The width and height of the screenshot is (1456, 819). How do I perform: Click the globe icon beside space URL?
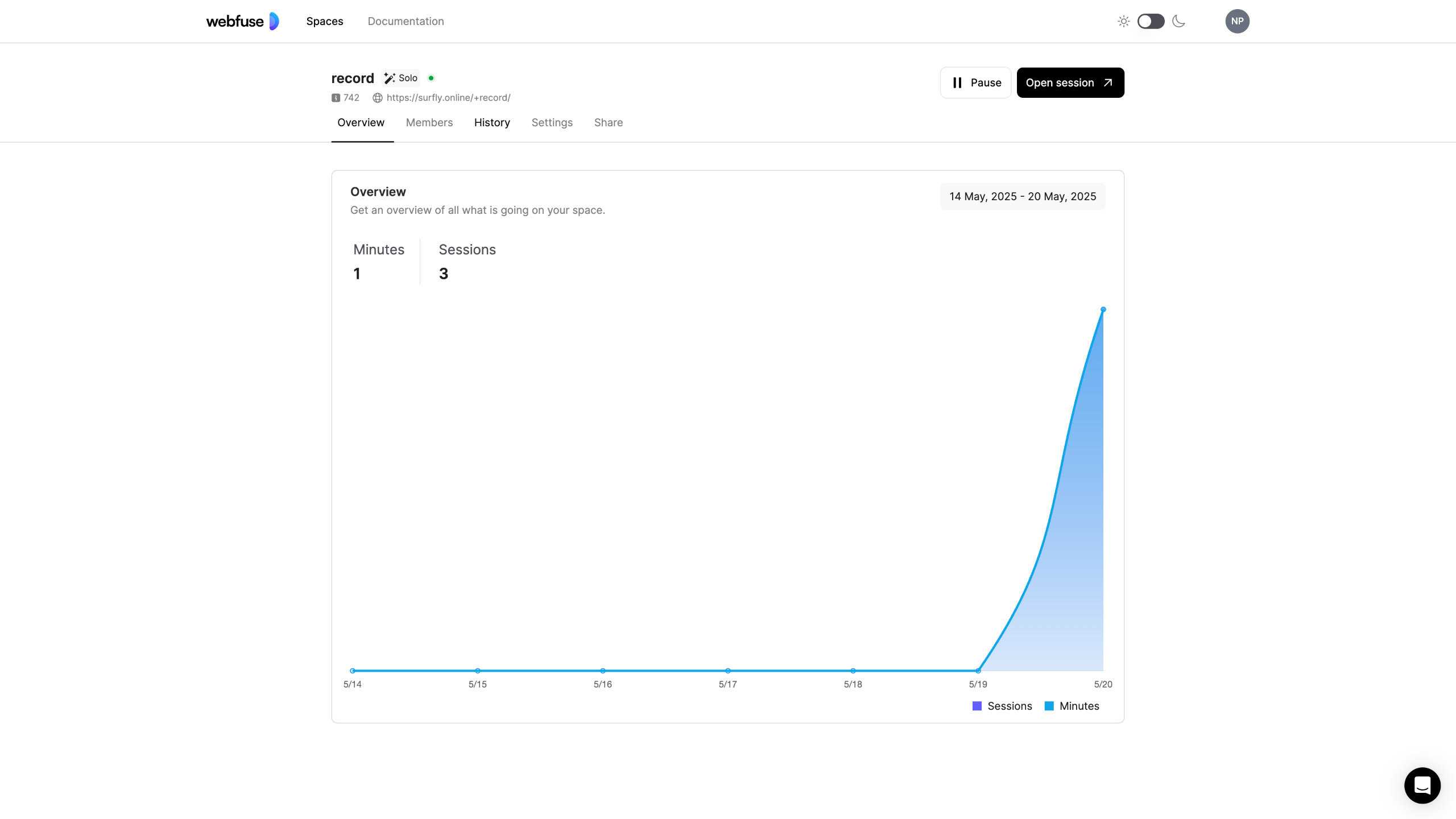377,98
